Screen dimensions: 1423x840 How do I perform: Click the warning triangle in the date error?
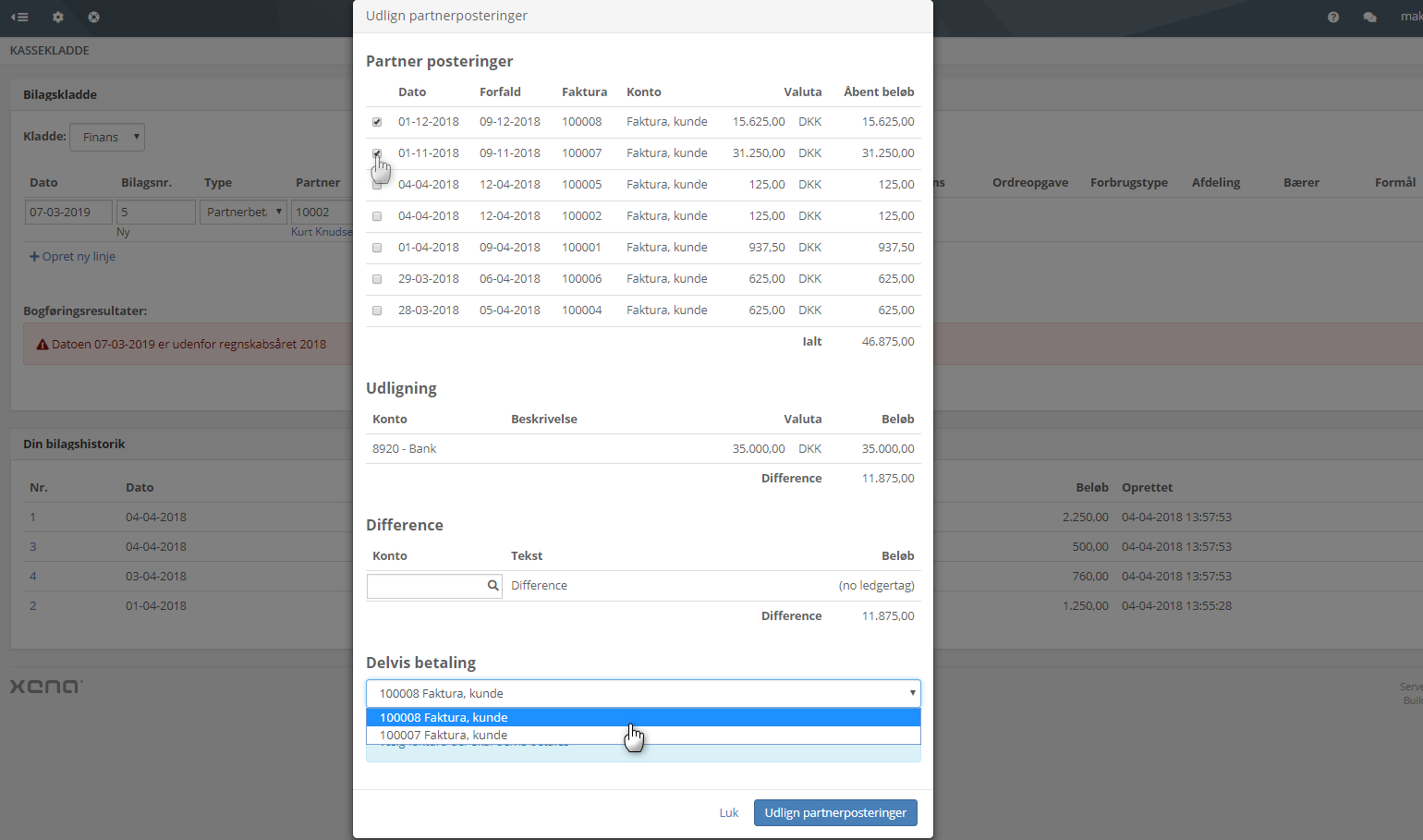(x=43, y=345)
